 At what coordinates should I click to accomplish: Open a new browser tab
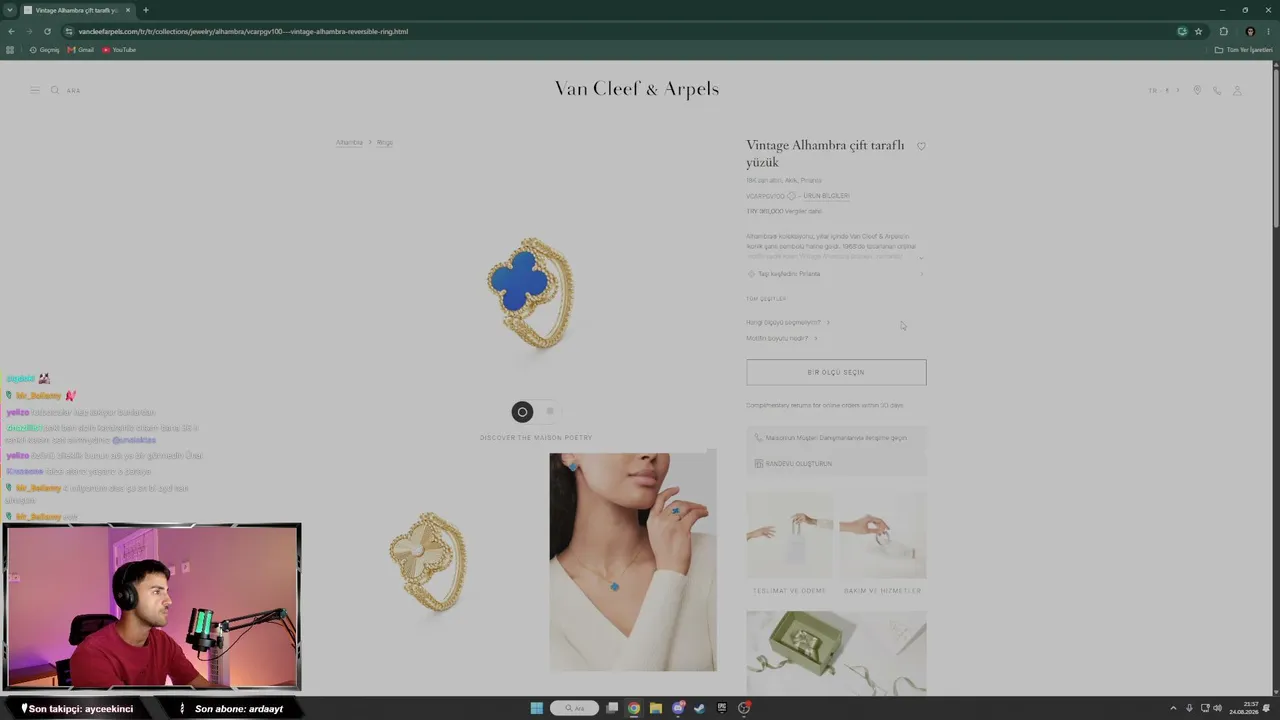point(145,10)
